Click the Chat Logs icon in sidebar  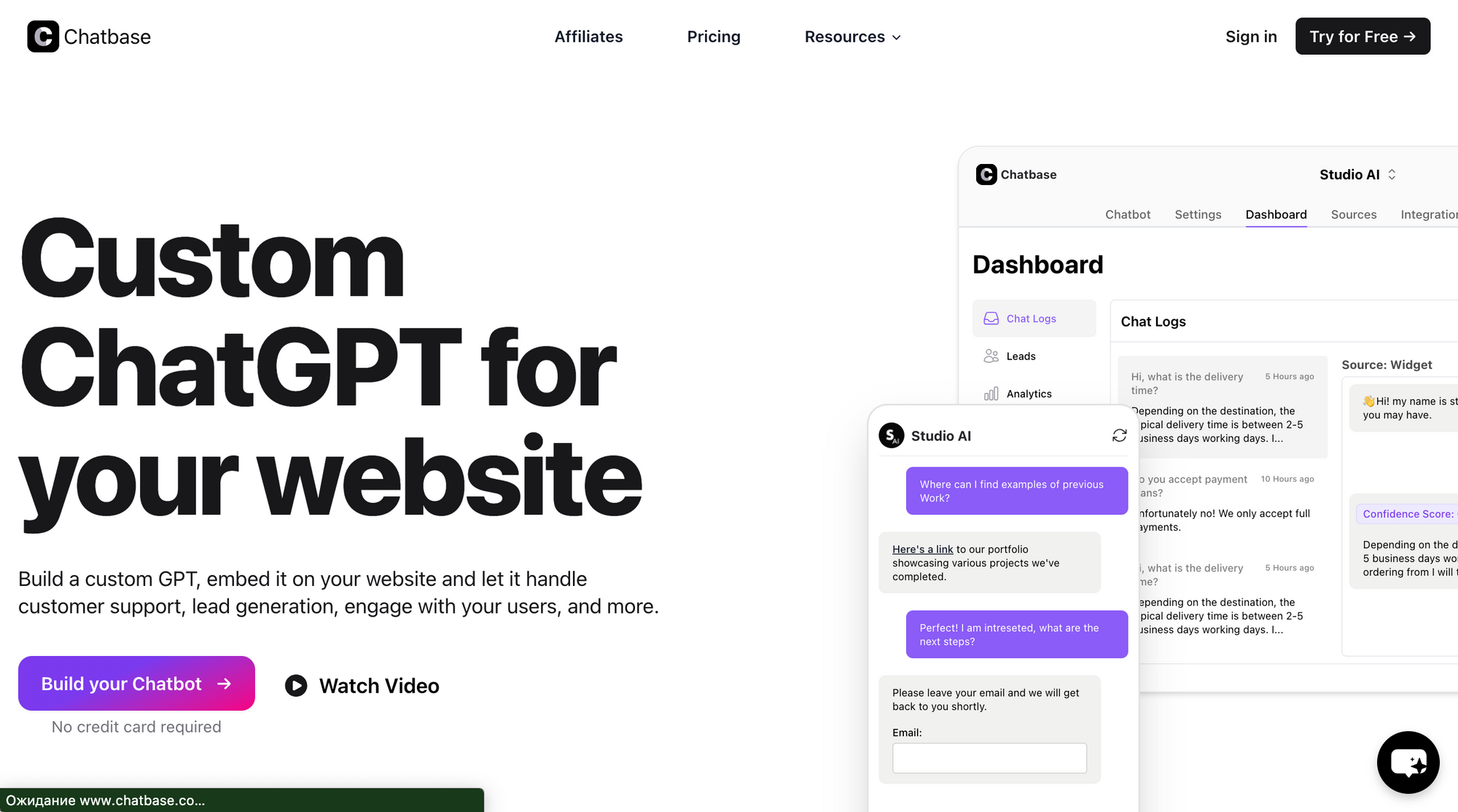(991, 318)
